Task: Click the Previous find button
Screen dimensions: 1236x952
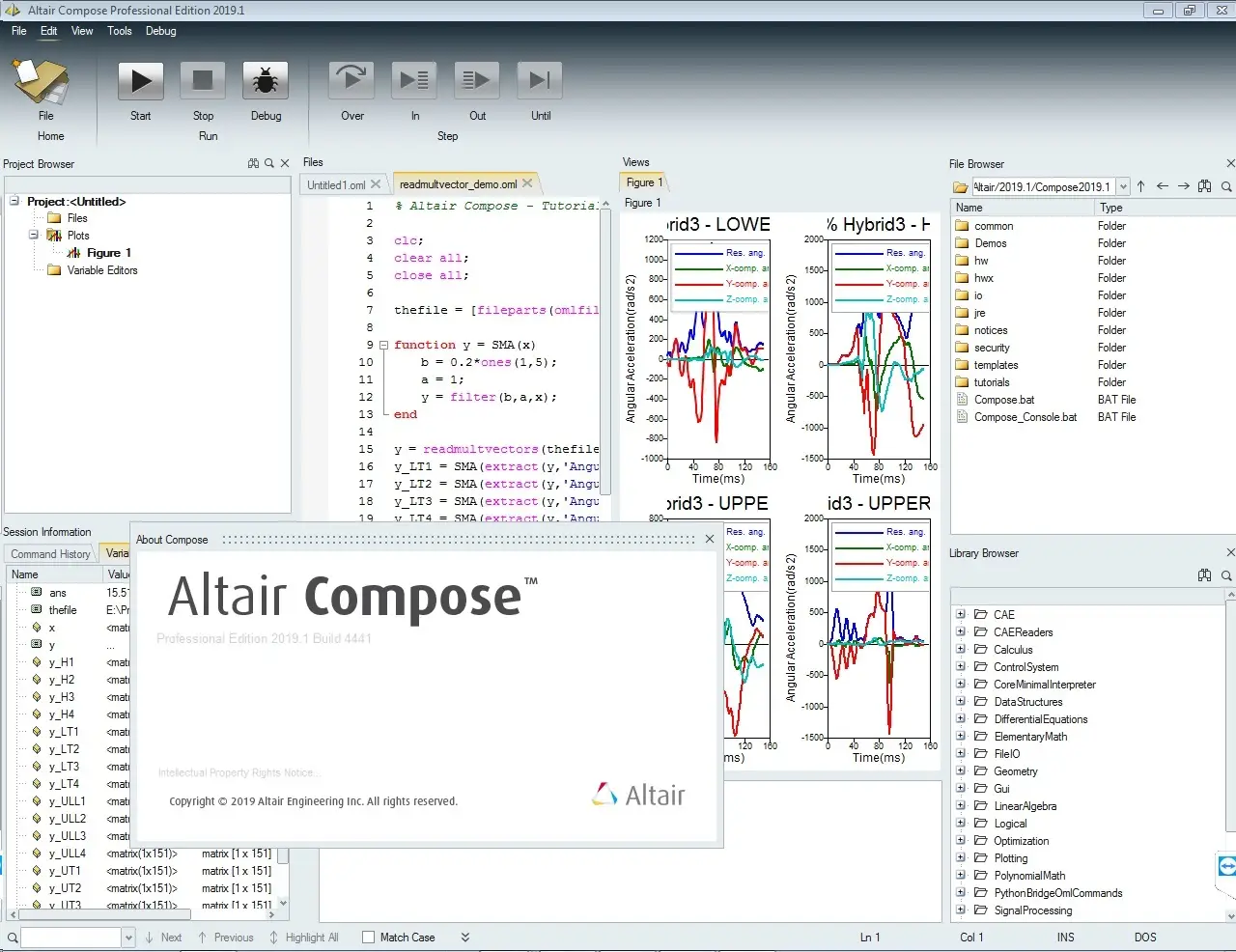Action: click(x=225, y=938)
